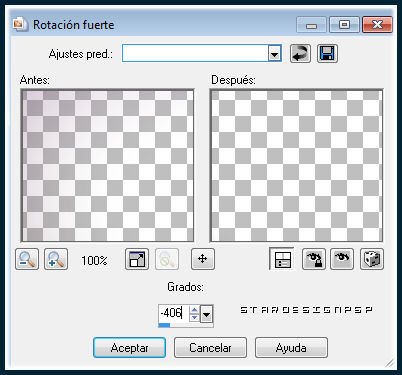Click the Después preview pane
Image resolution: width=402 pixels, height=375 pixels.
(296, 165)
